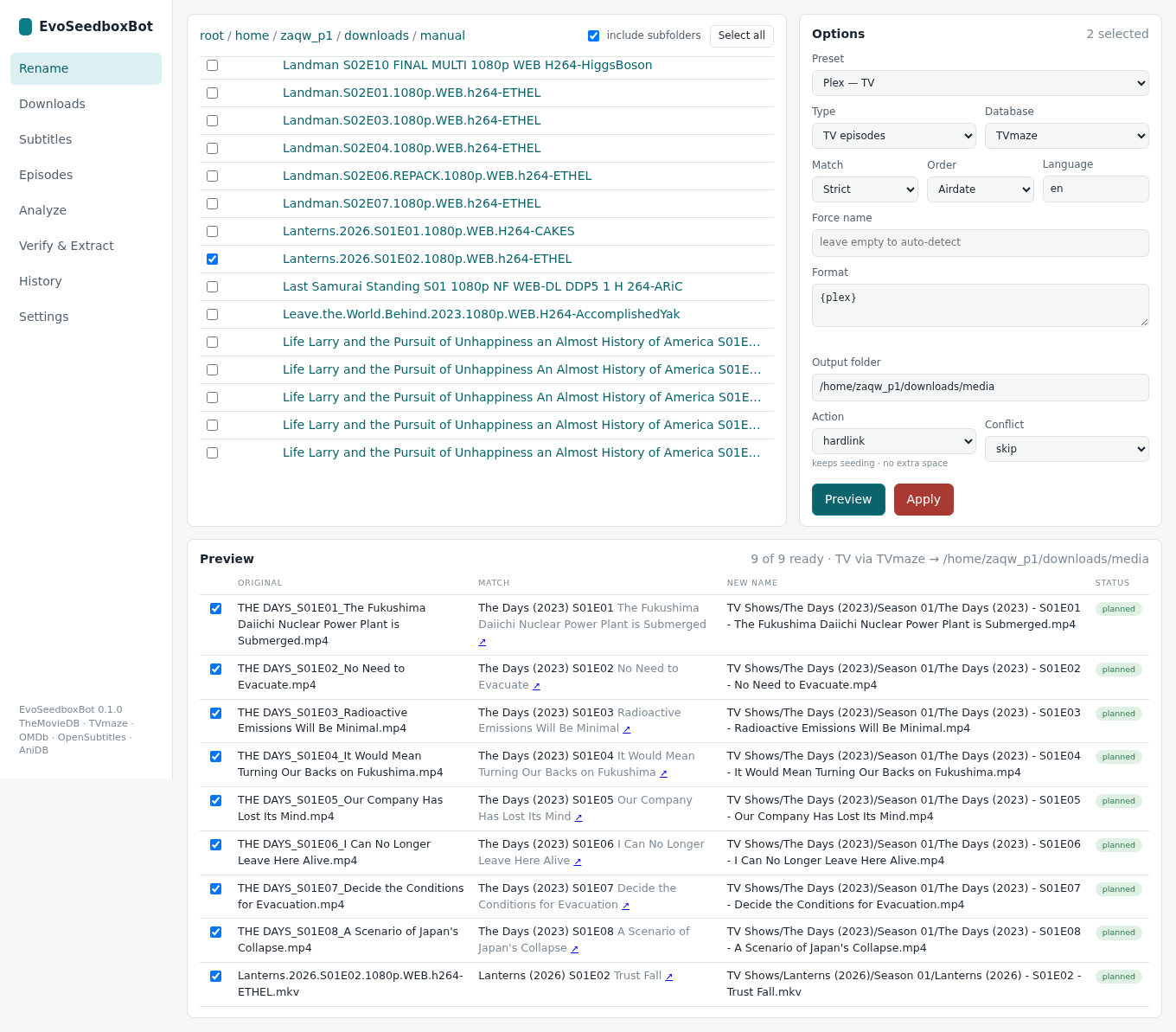Click the NEW NAME column header
This screenshot has height=1032, width=1176.
(752, 583)
